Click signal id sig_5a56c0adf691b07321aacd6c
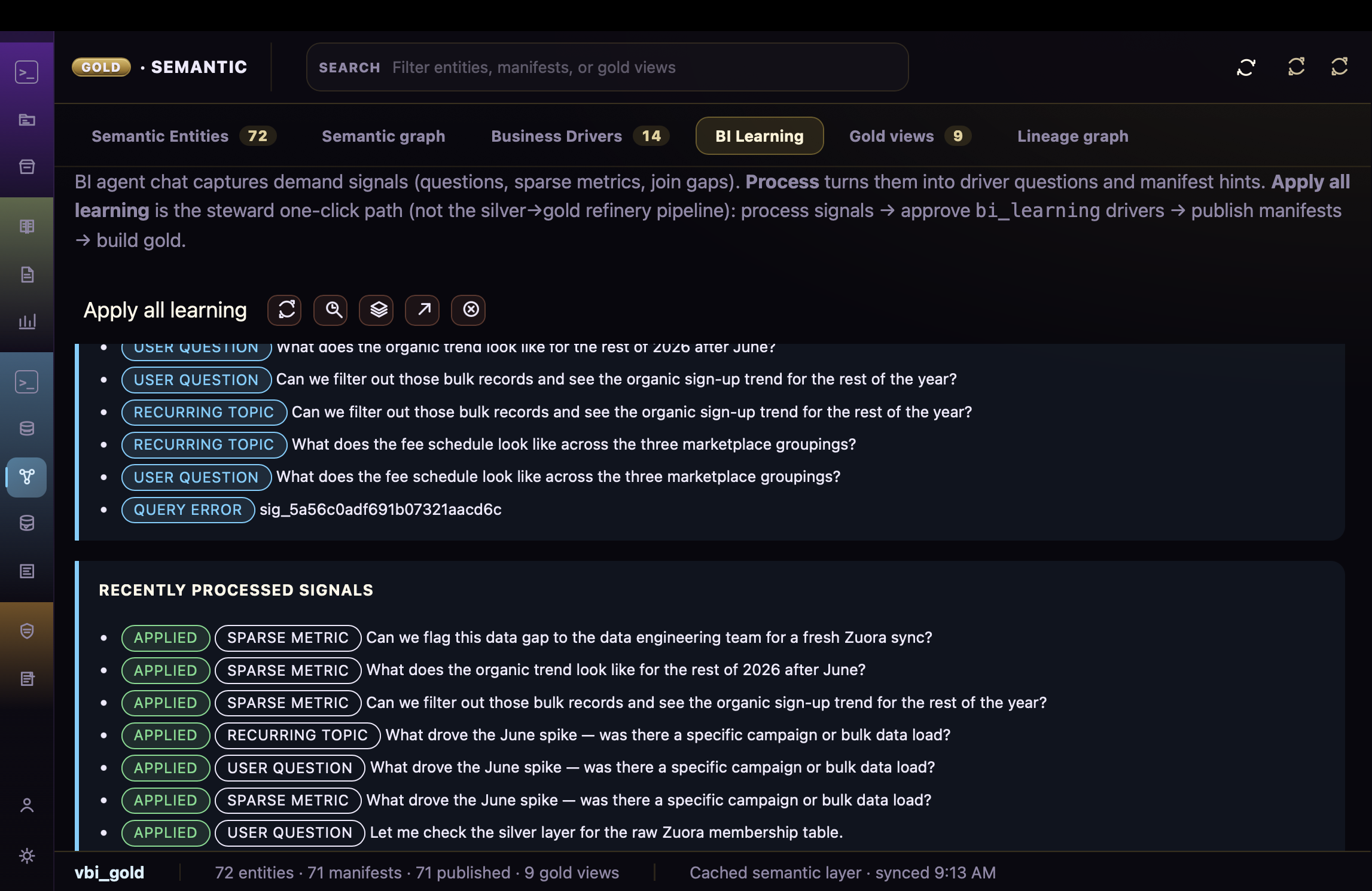Screen dimensions: 1372x891 pos(380,509)
